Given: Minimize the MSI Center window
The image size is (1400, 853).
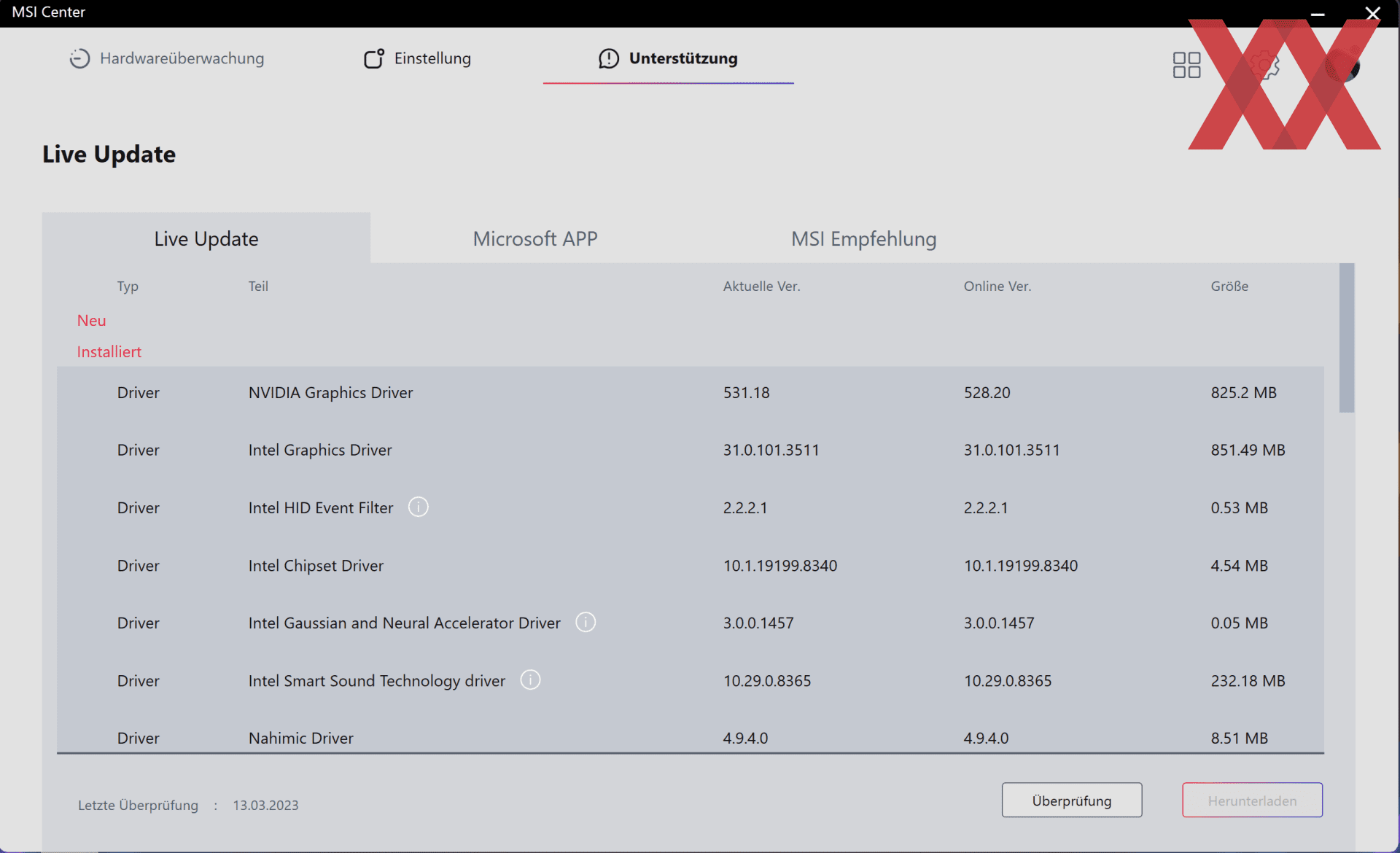Looking at the screenshot, I should pos(1318,13).
